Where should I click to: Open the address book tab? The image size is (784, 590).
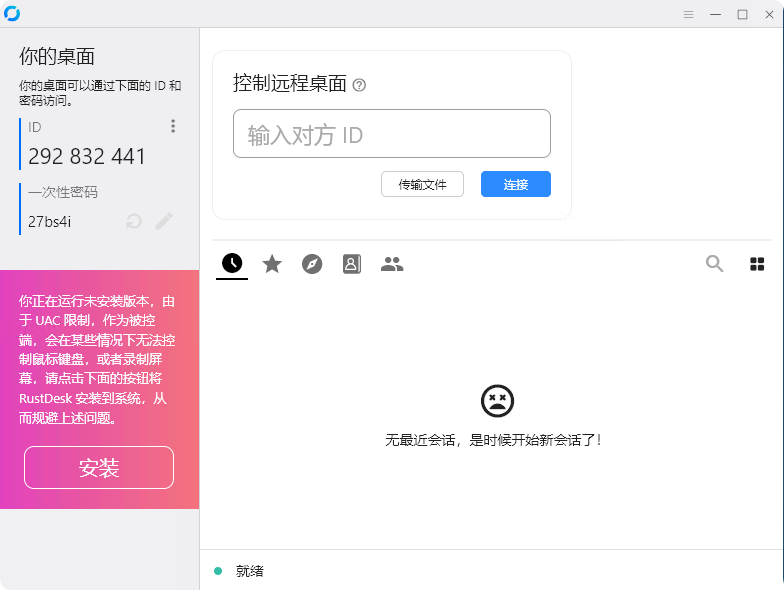click(x=352, y=264)
